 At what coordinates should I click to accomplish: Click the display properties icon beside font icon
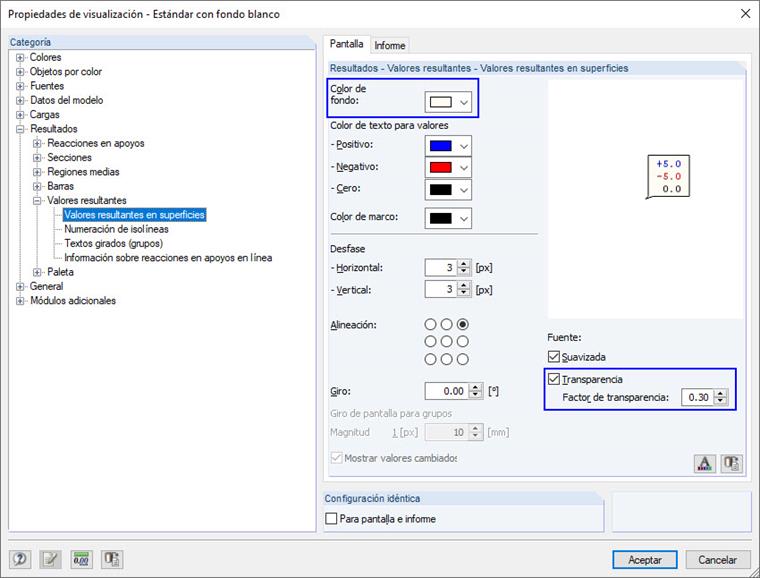point(731,464)
